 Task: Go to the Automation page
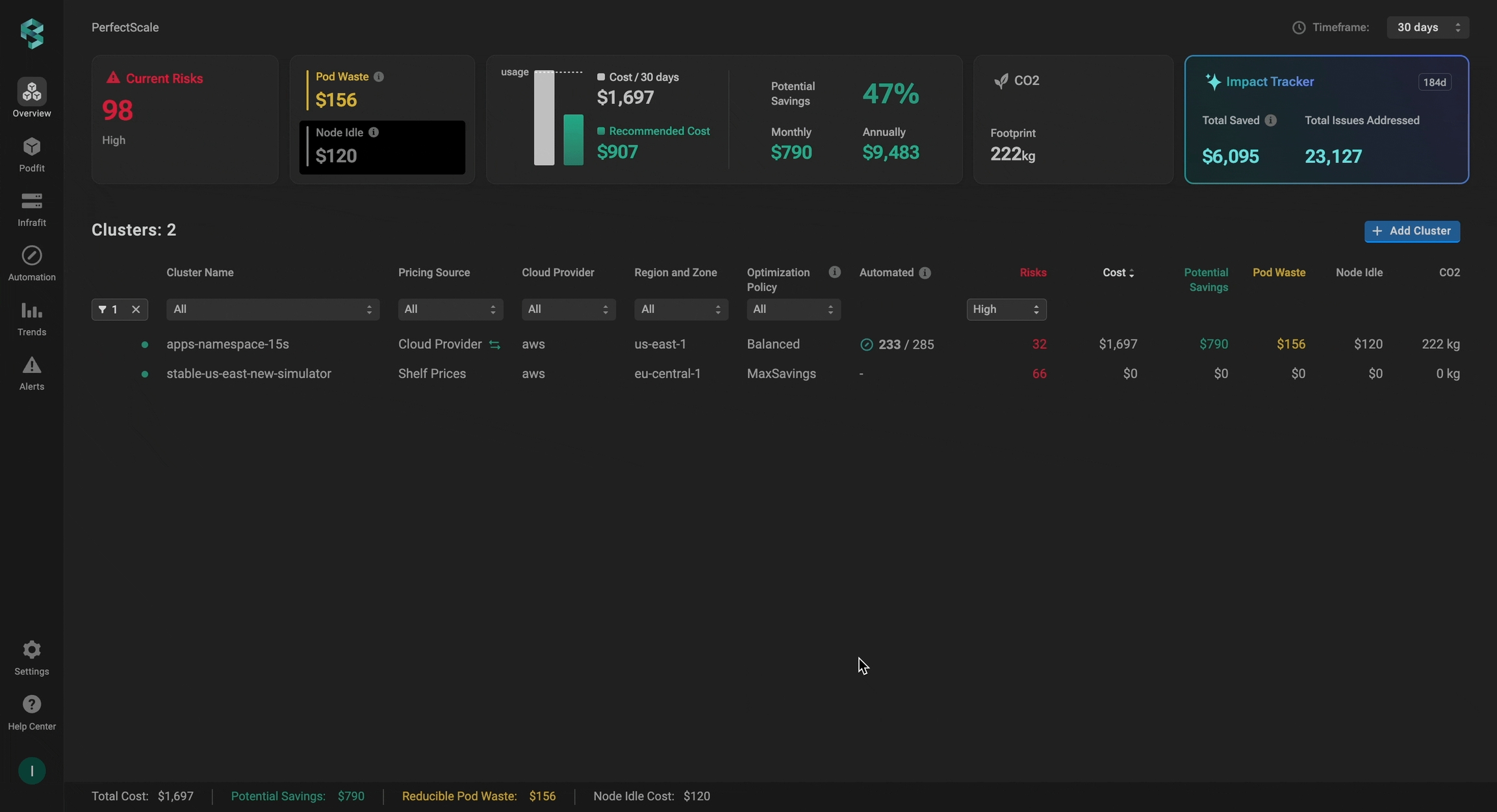31,264
